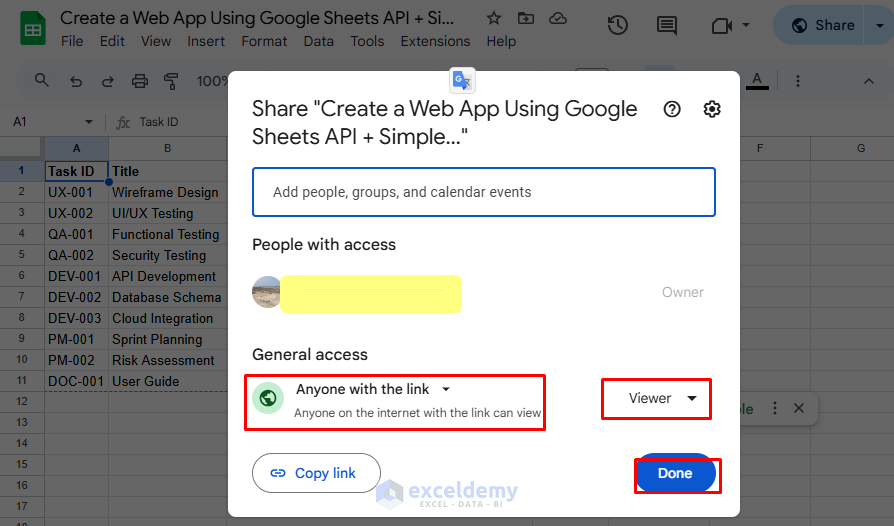
Task: Click the A1 name box
Action: [x=46, y=122]
